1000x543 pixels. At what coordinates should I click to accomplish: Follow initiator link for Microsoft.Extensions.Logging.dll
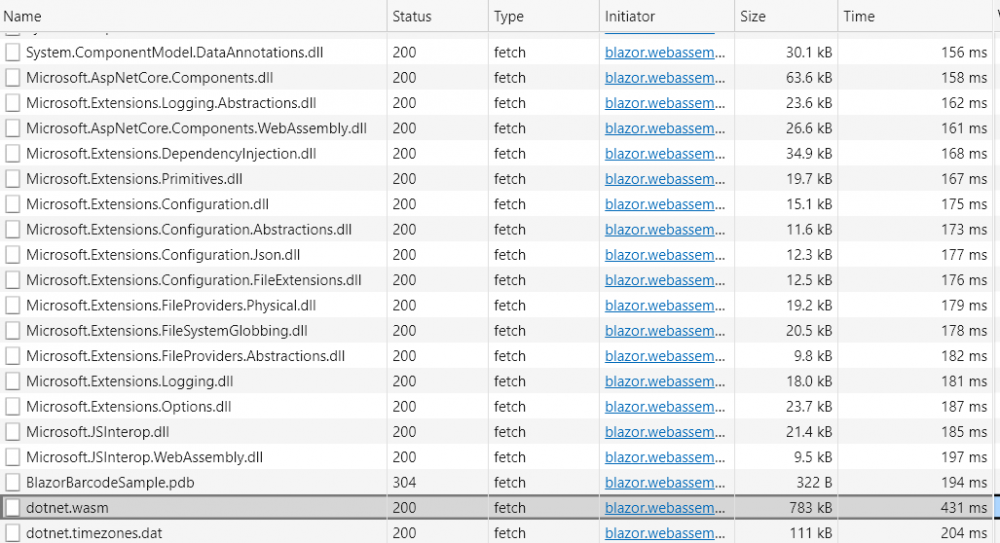(x=665, y=381)
